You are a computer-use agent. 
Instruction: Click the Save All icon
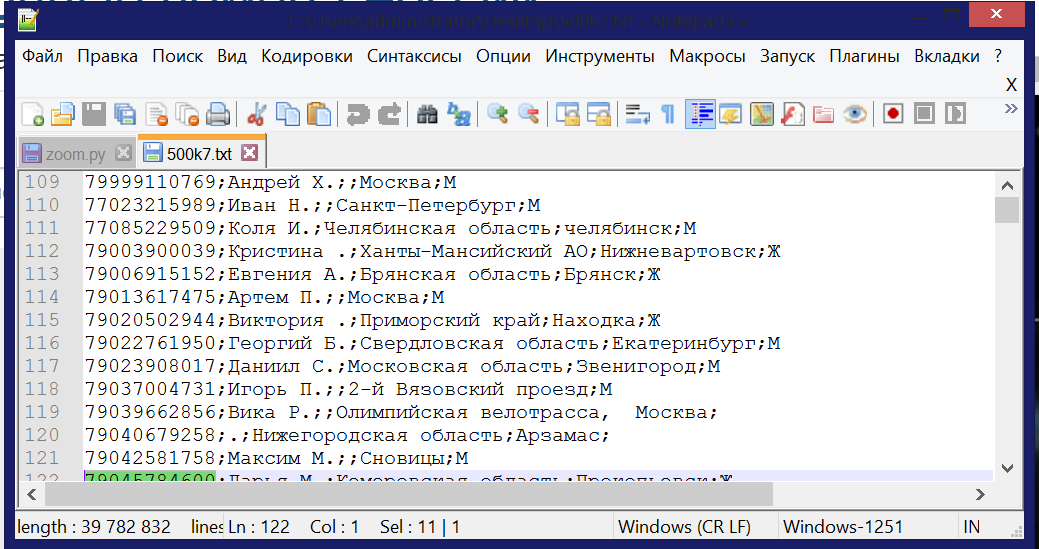click(125, 115)
